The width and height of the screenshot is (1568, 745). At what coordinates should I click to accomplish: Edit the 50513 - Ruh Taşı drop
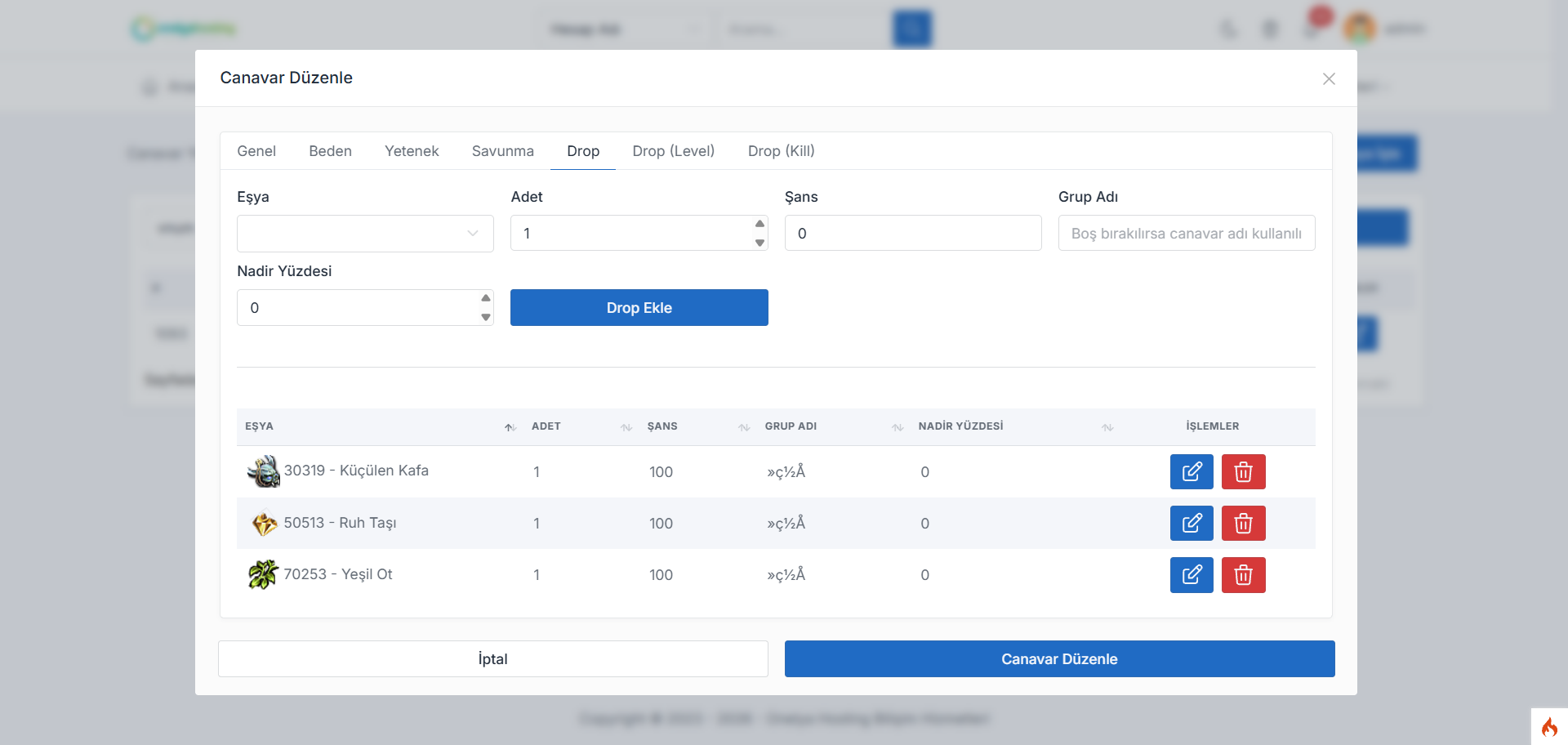click(x=1192, y=523)
